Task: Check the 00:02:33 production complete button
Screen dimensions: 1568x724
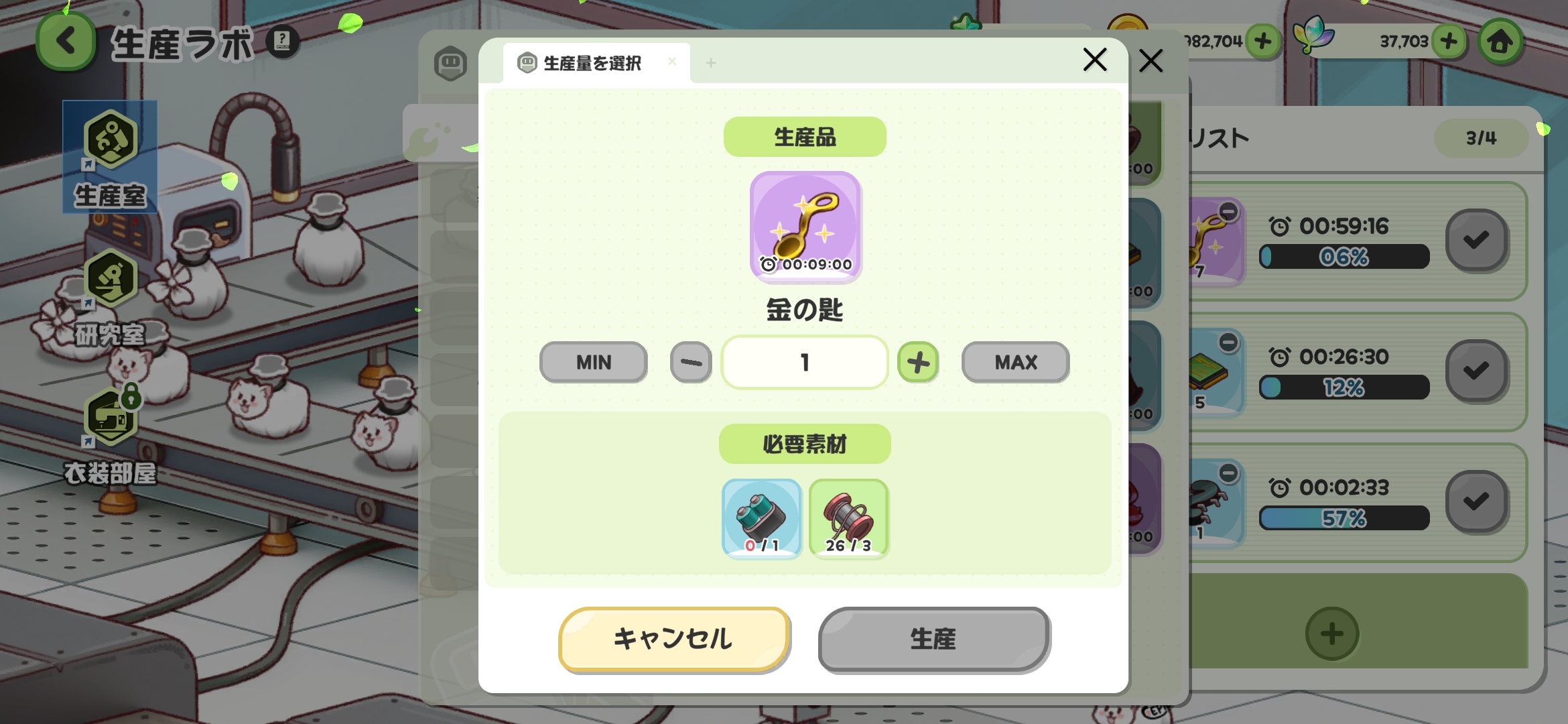Action: point(1476,501)
